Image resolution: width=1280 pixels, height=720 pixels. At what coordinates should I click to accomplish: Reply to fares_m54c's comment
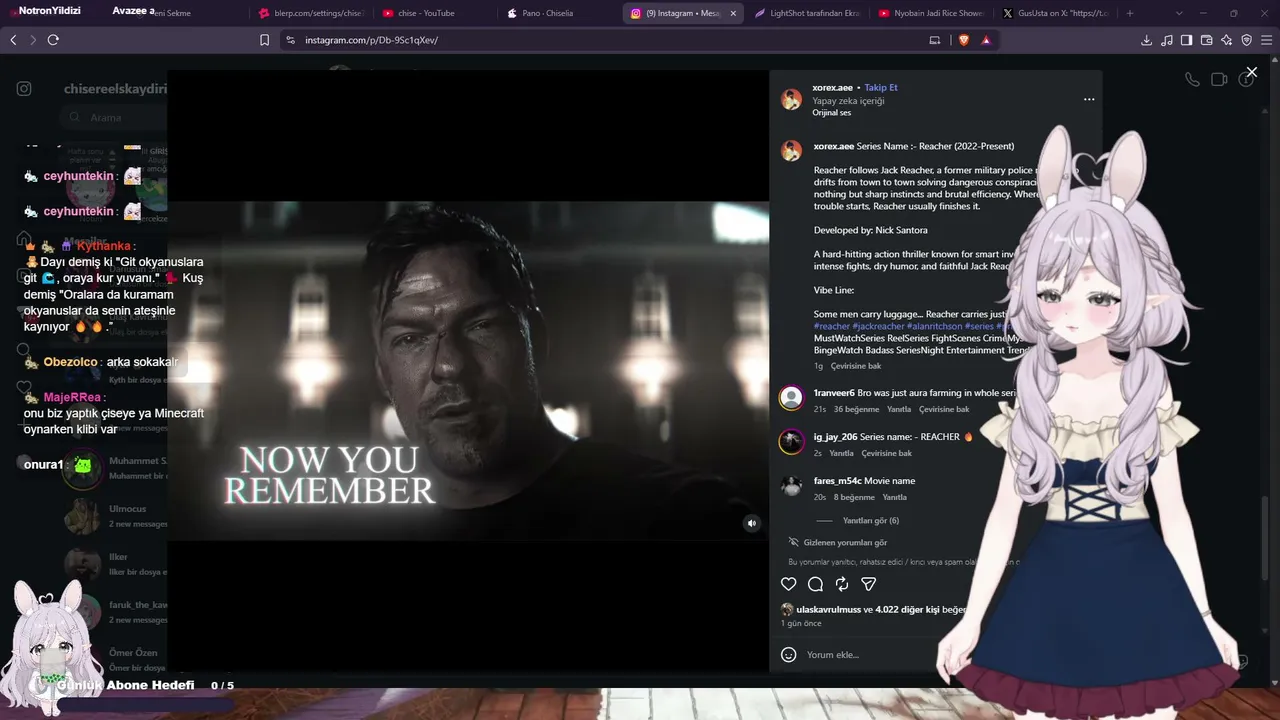(x=895, y=497)
